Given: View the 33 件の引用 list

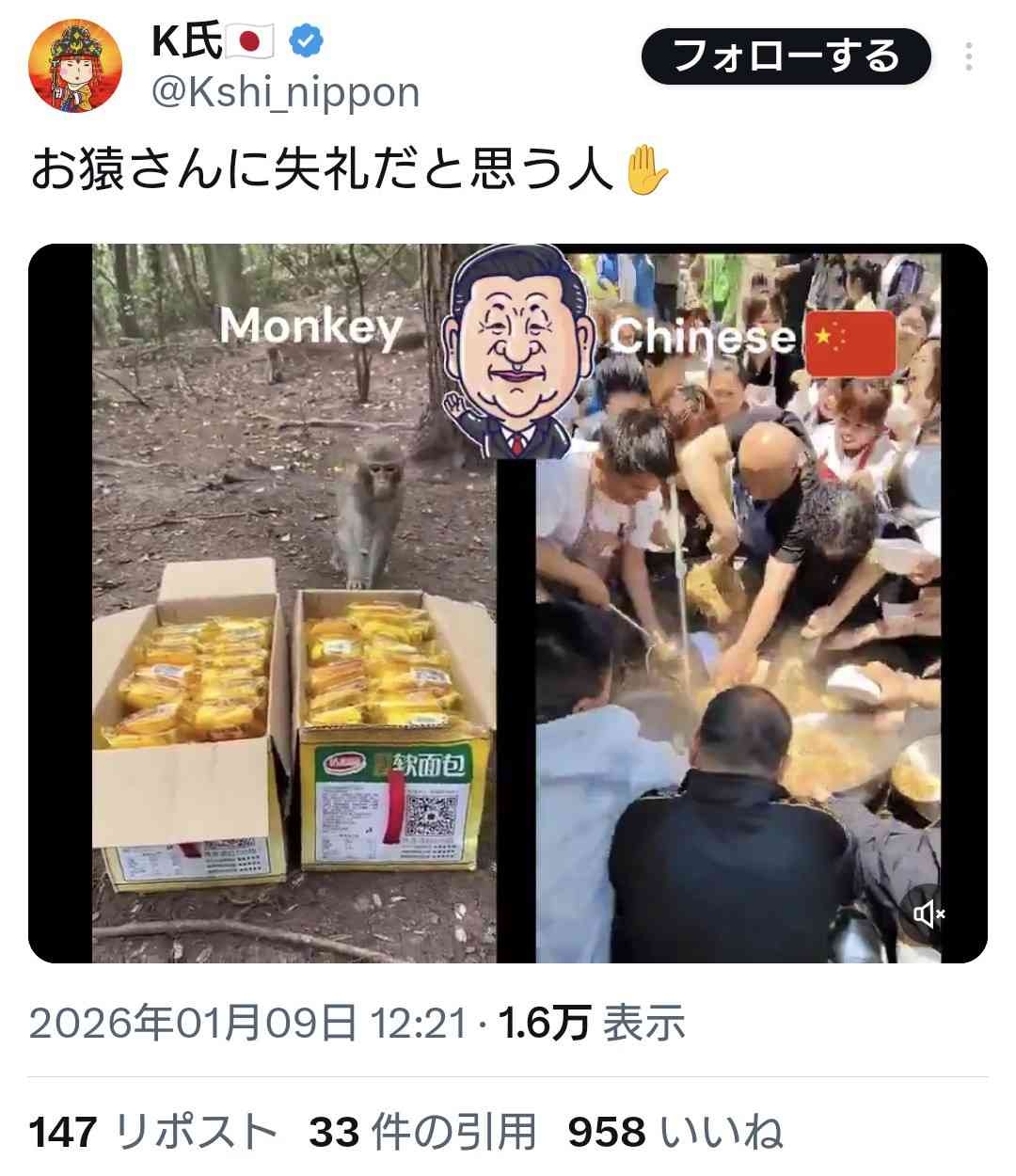Looking at the screenshot, I should [x=422, y=1132].
